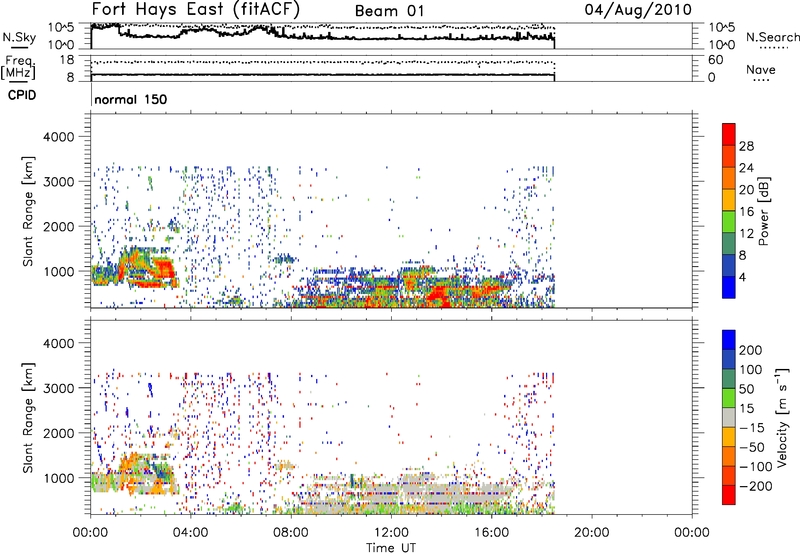
Task: Click the '18' tick on the frequency axis
Action: coord(67,60)
